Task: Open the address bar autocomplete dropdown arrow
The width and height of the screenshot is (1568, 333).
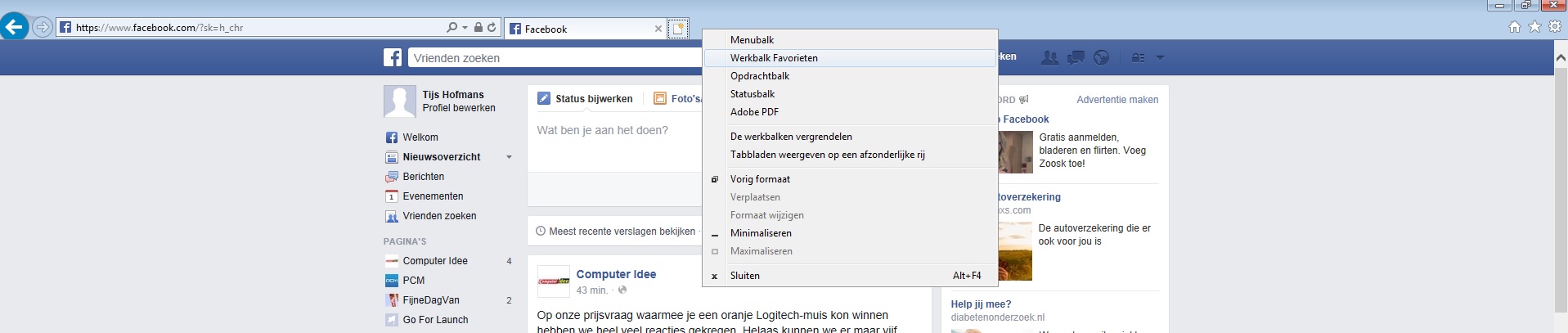Action: coord(465,27)
